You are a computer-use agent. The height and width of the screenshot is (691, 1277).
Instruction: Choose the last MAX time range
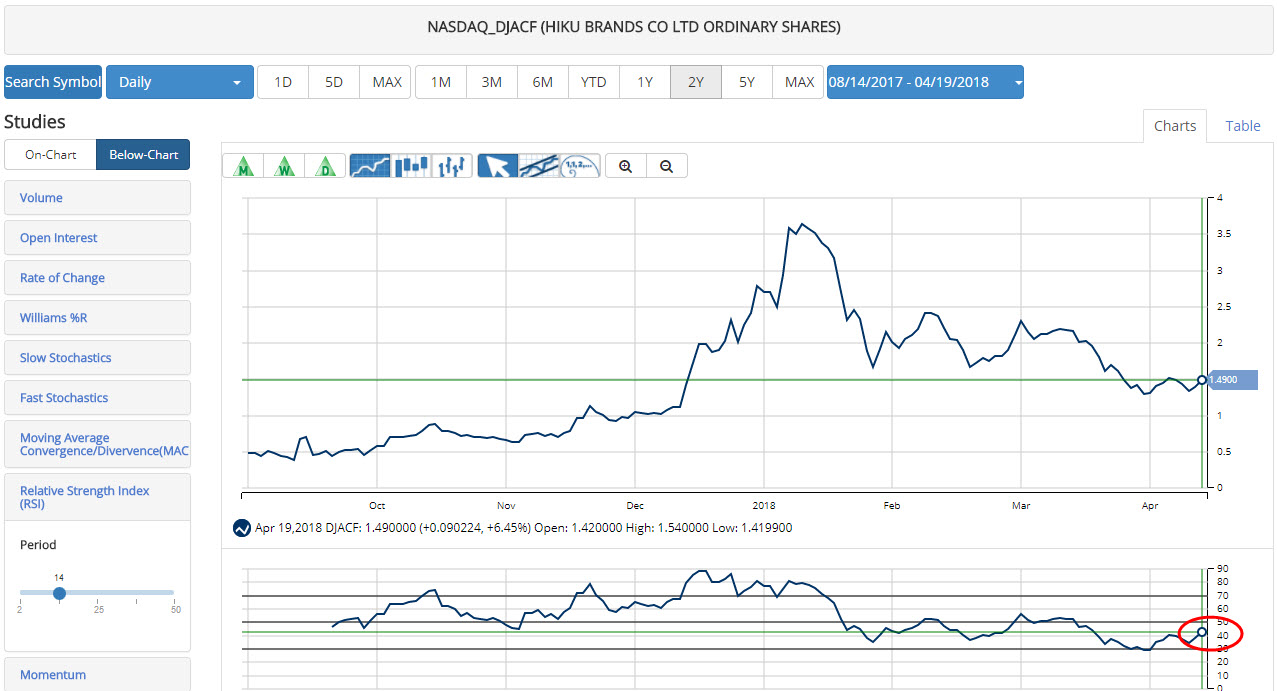[x=799, y=82]
